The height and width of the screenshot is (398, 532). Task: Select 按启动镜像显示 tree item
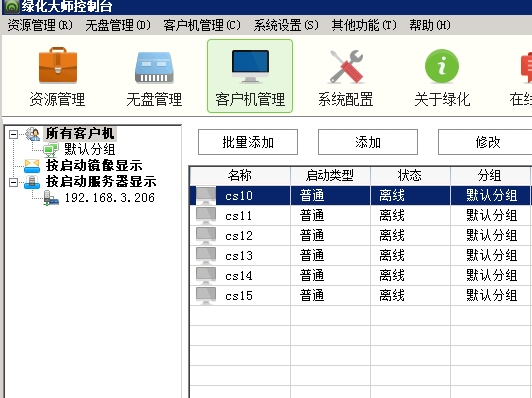(x=94, y=166)
